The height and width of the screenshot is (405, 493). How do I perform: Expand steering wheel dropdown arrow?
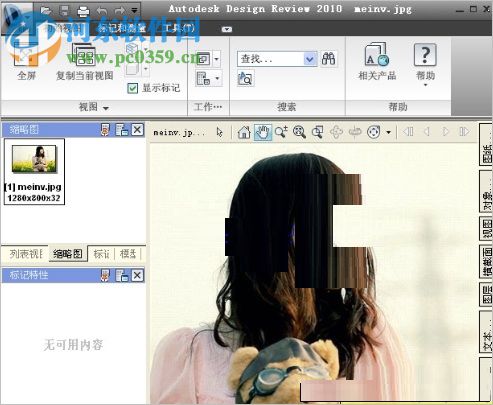click(388, 133)
